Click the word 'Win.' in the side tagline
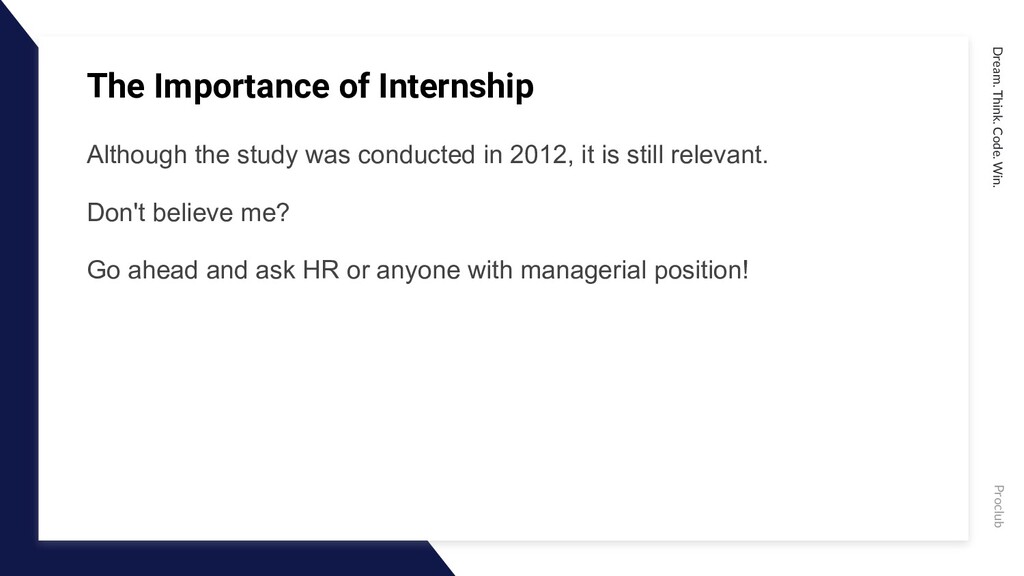 pyautogui.click(x=997, y=174)
